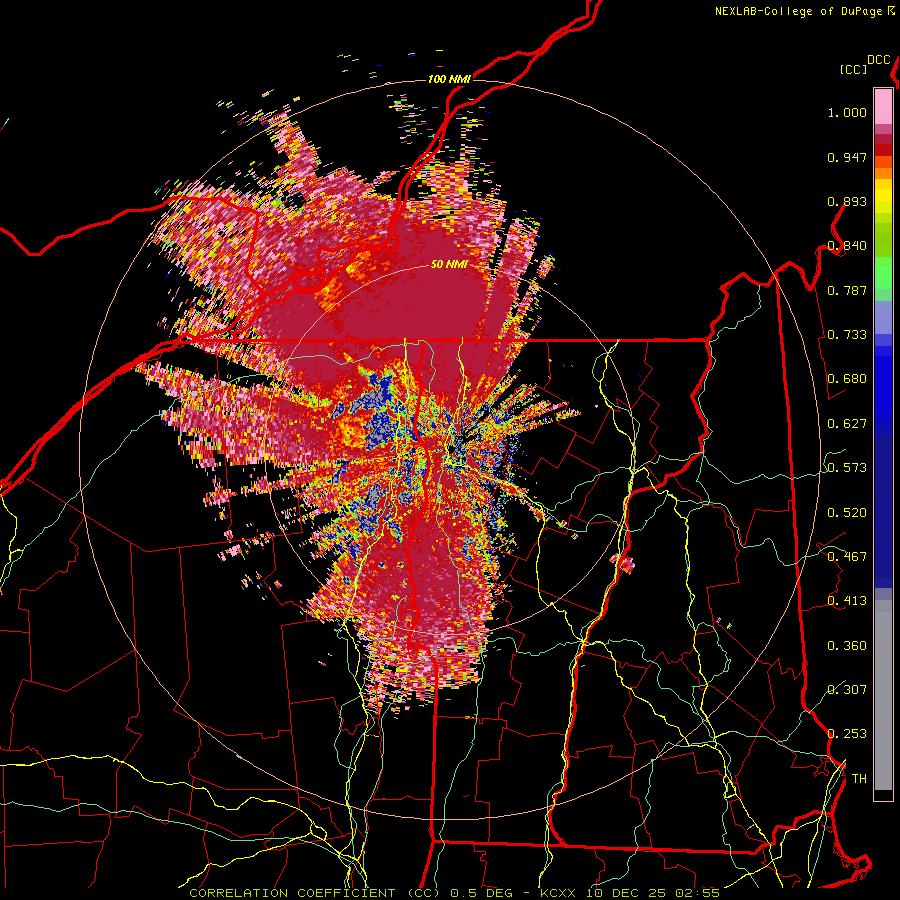Image resolution: width=900 pixels, height=900 pixels.
Task: Click the 0.893 value on the color scale
Action: (847, 201)
